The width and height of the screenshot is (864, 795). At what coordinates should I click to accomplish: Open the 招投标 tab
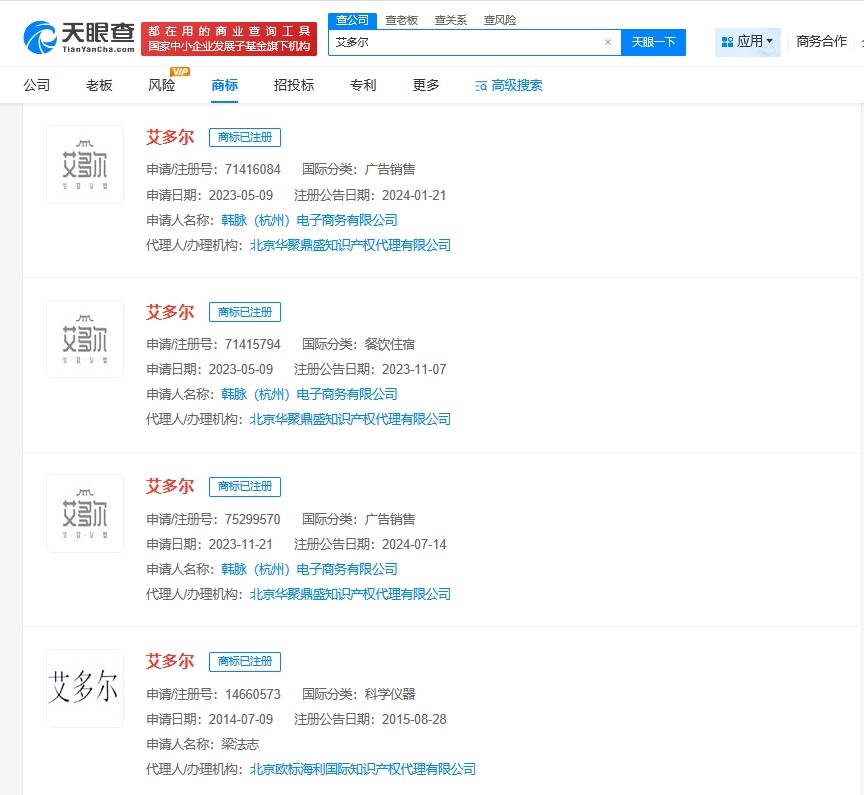click(x=293, y=86)
